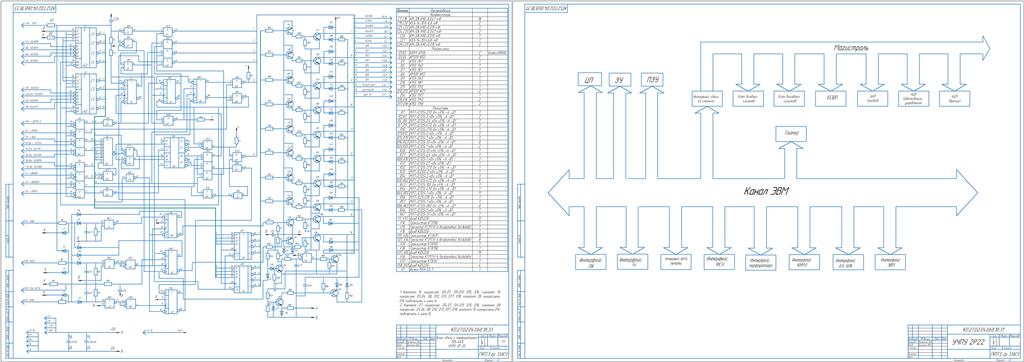
Task: Click the left sheet's title block
Action: (451, 341)
